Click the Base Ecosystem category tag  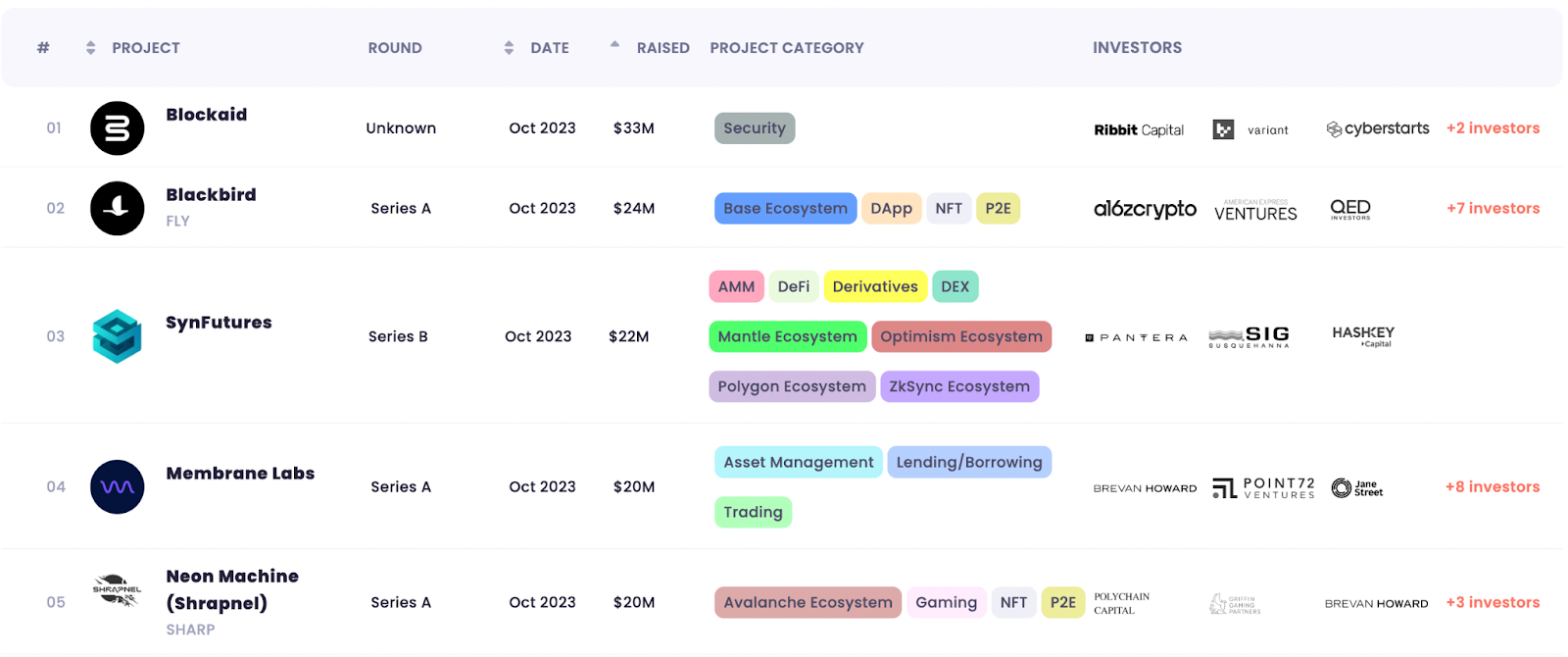(785, 209)
